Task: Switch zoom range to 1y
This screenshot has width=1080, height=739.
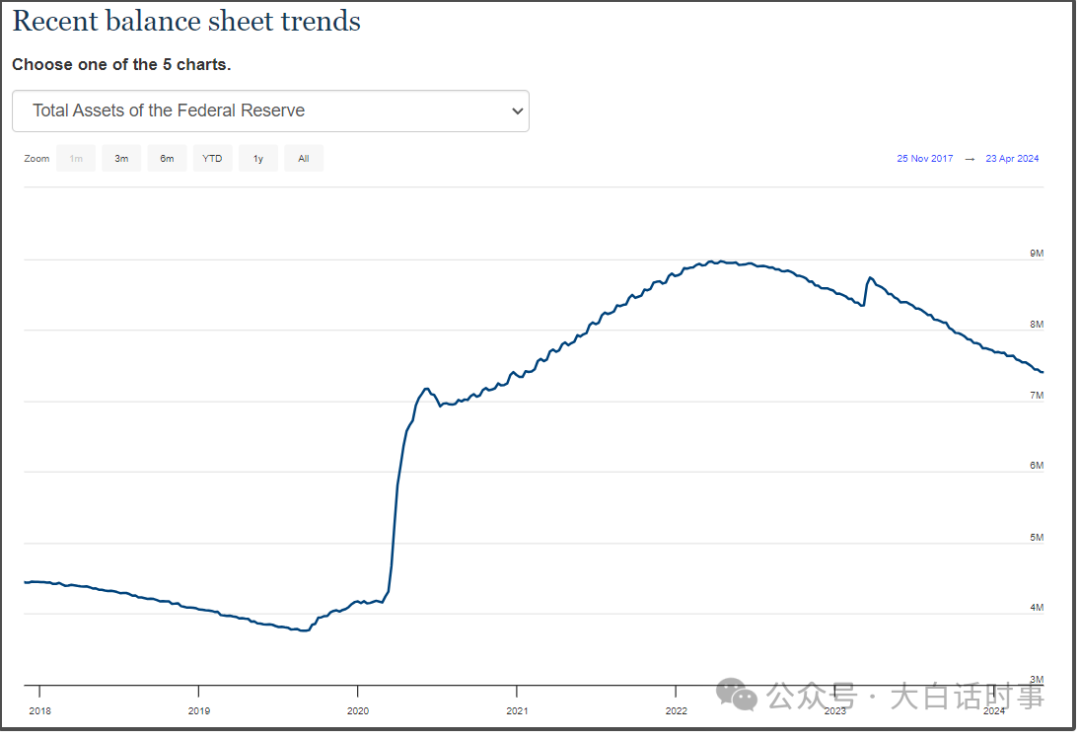Action: click(258, 158)
